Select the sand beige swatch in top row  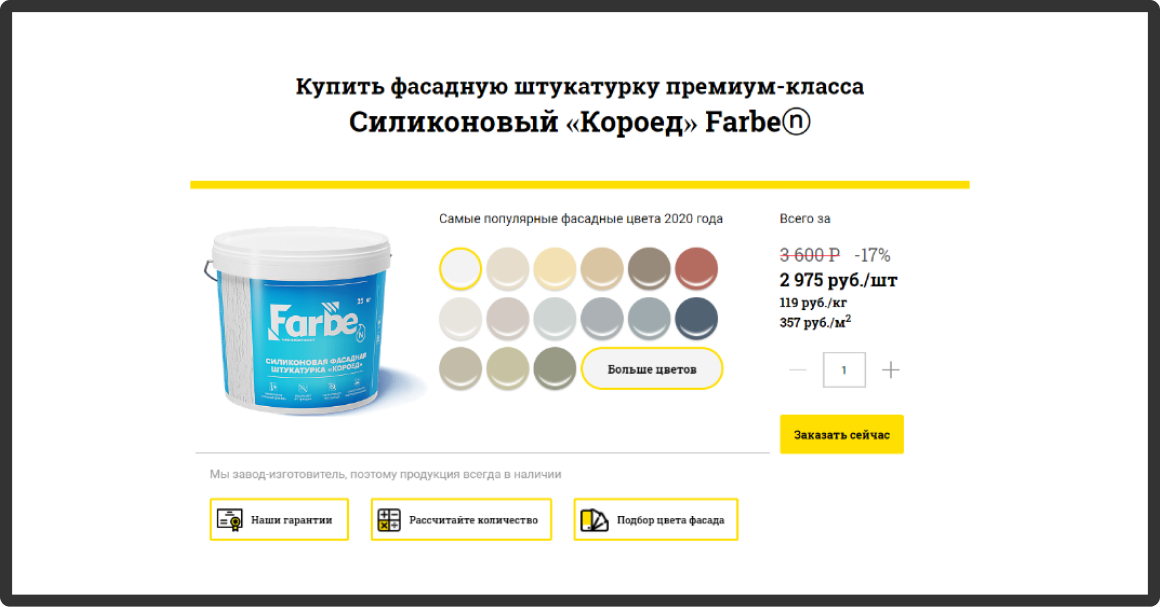click(x=601, y=268)
